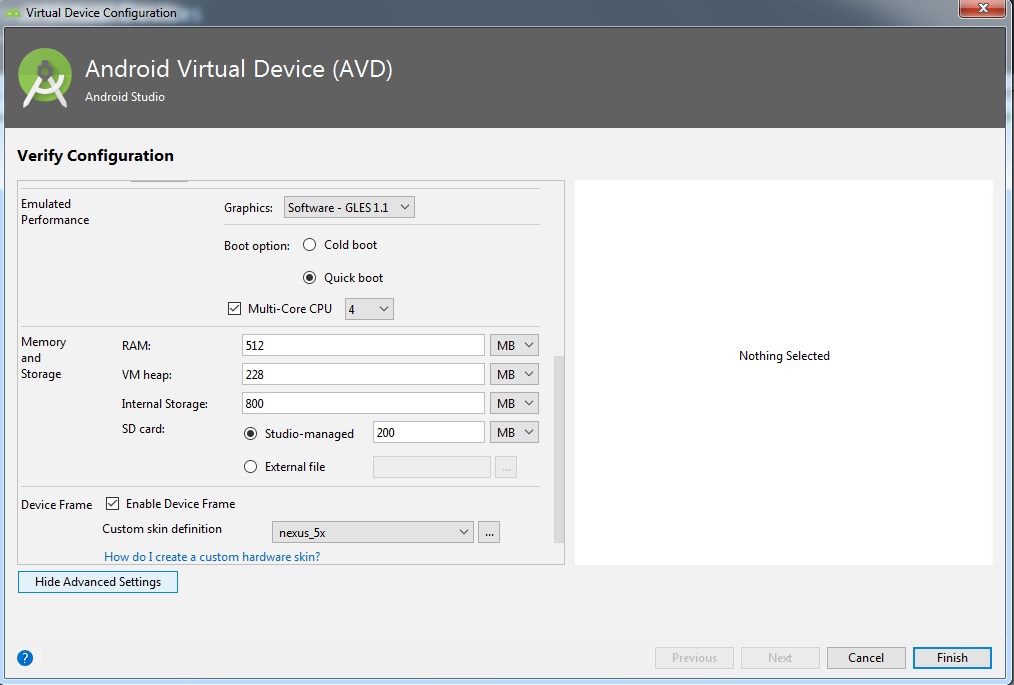The width and height of the screenshot is (1014, 685).
Task: Toggle the Multi-Core CPU checkbox
Action: [x=235, y=309]
